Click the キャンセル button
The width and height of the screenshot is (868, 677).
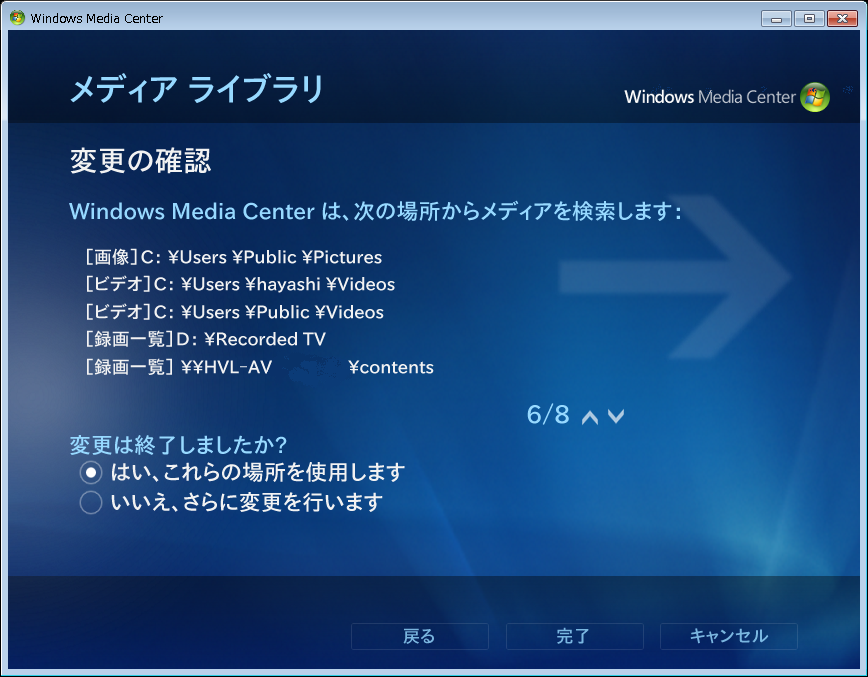coord(728,636)
